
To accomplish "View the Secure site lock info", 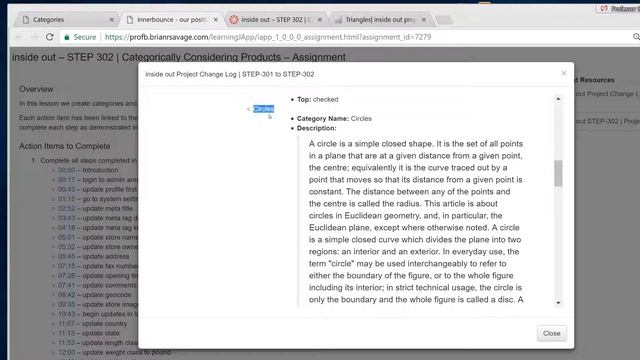I will (80, 37).
